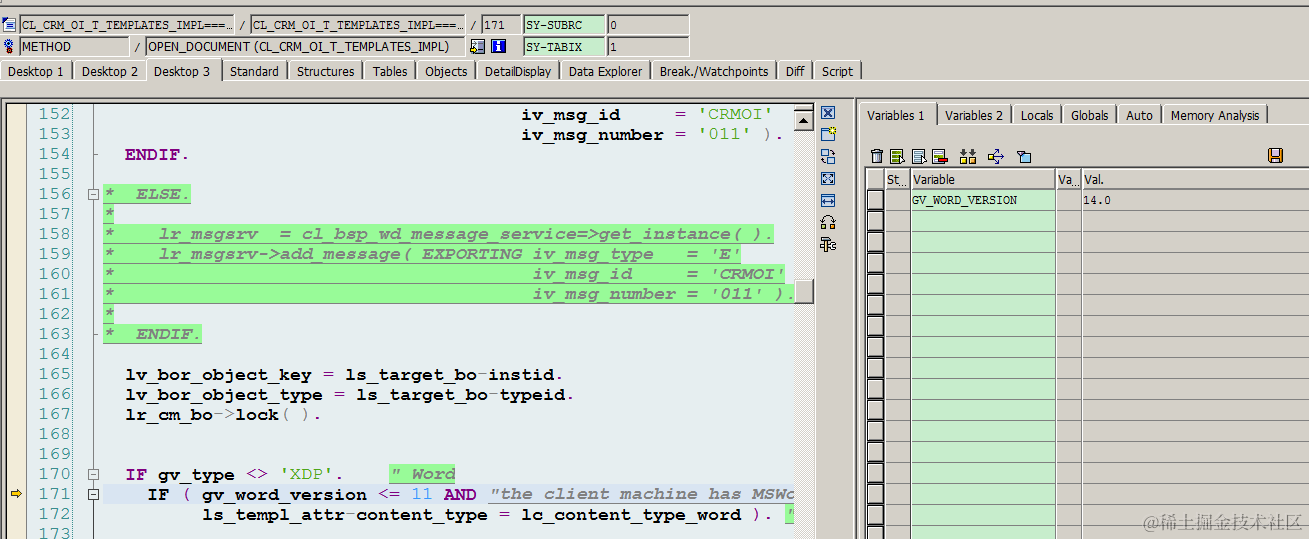Collapse the code block at line 156

(x=93, y=194)
